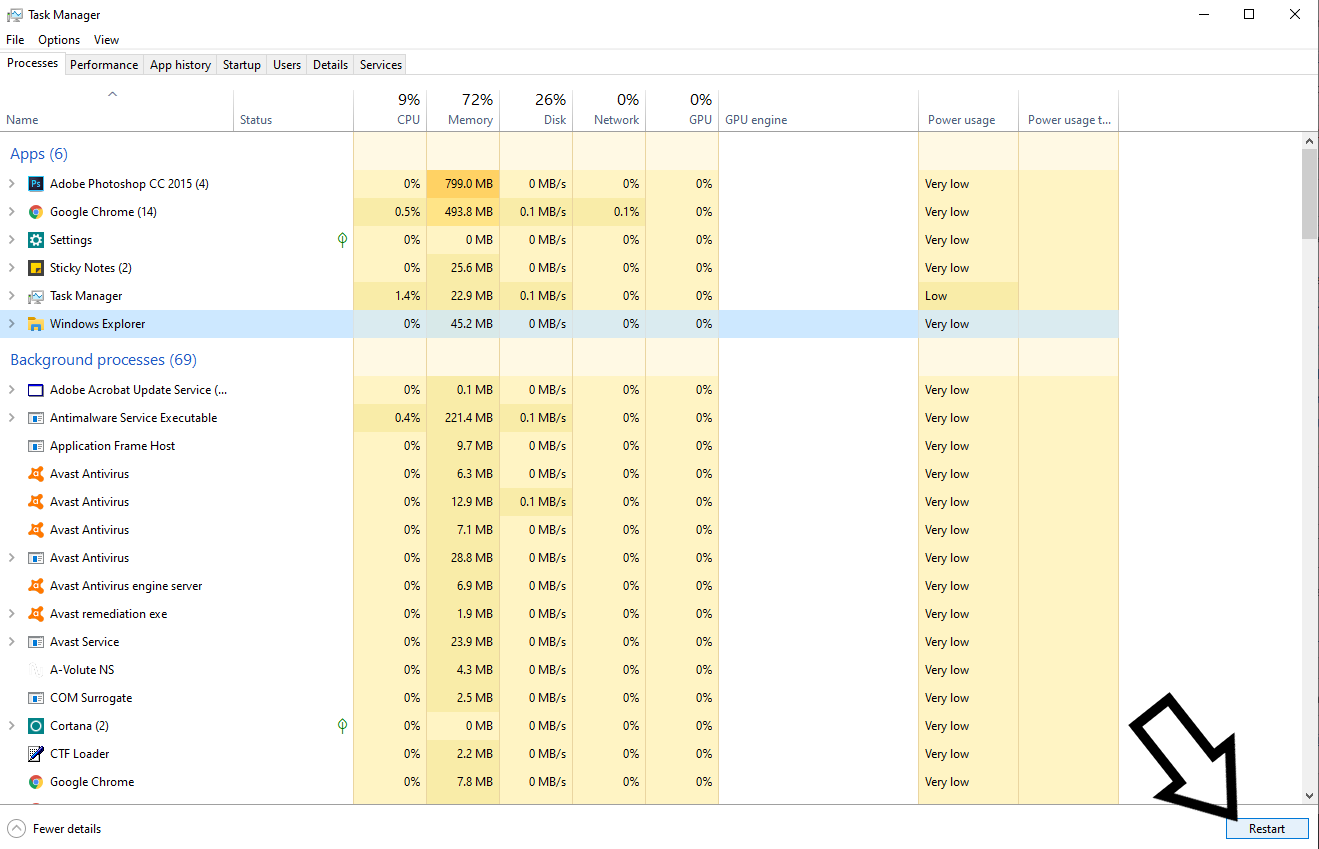
Task: Click Fewer details to collapse the view
Action: click(55, 829)
